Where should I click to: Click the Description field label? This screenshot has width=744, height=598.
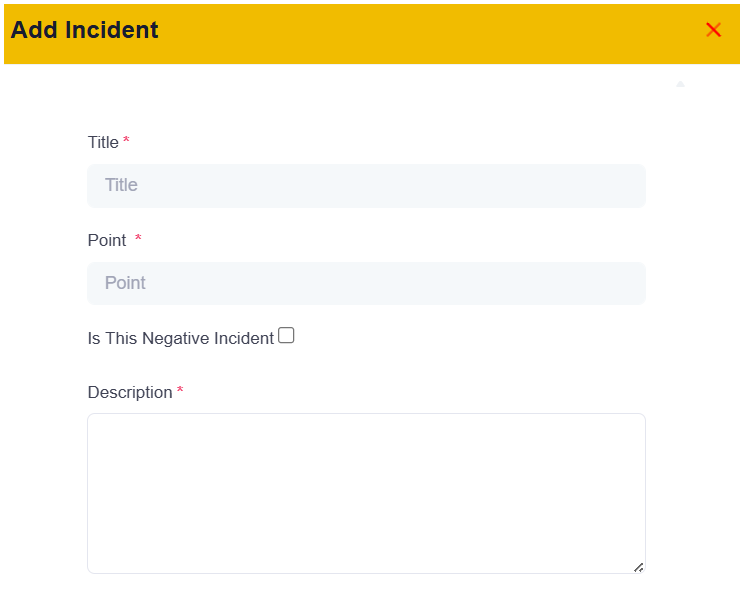130,392
